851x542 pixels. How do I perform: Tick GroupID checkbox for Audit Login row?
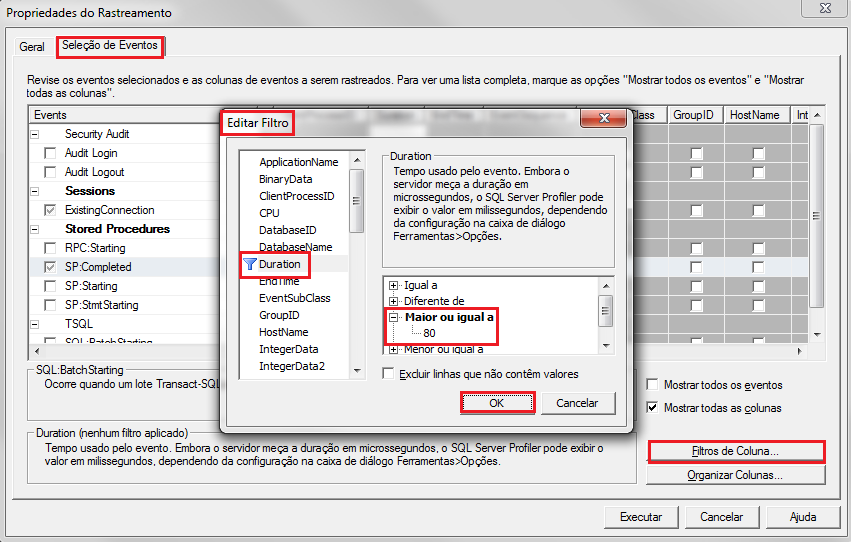tap(696, 154)
